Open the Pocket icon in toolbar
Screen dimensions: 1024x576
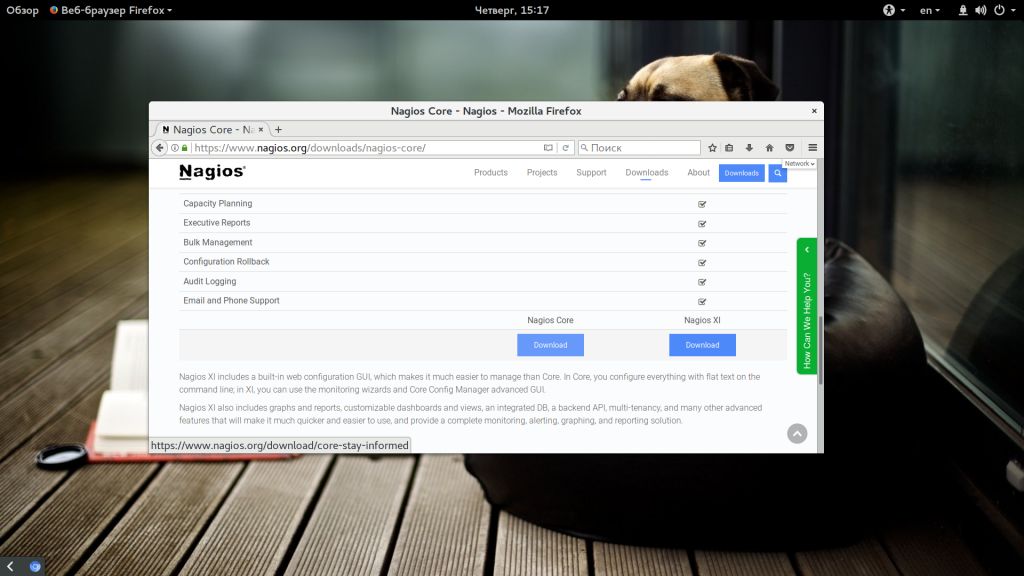[790, 148]
